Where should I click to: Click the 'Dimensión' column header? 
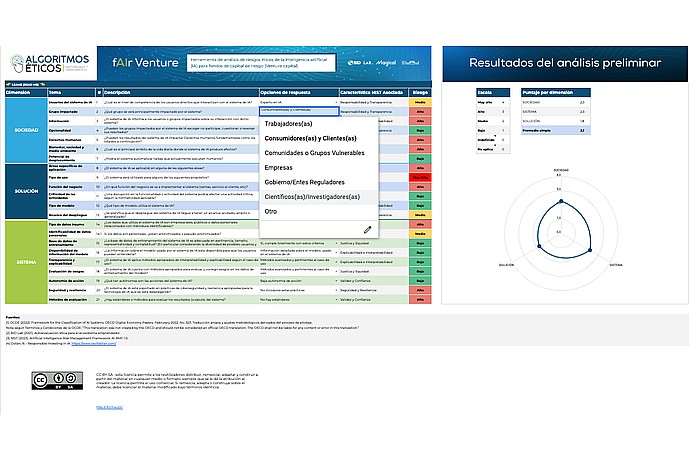[x=26, y=92]
